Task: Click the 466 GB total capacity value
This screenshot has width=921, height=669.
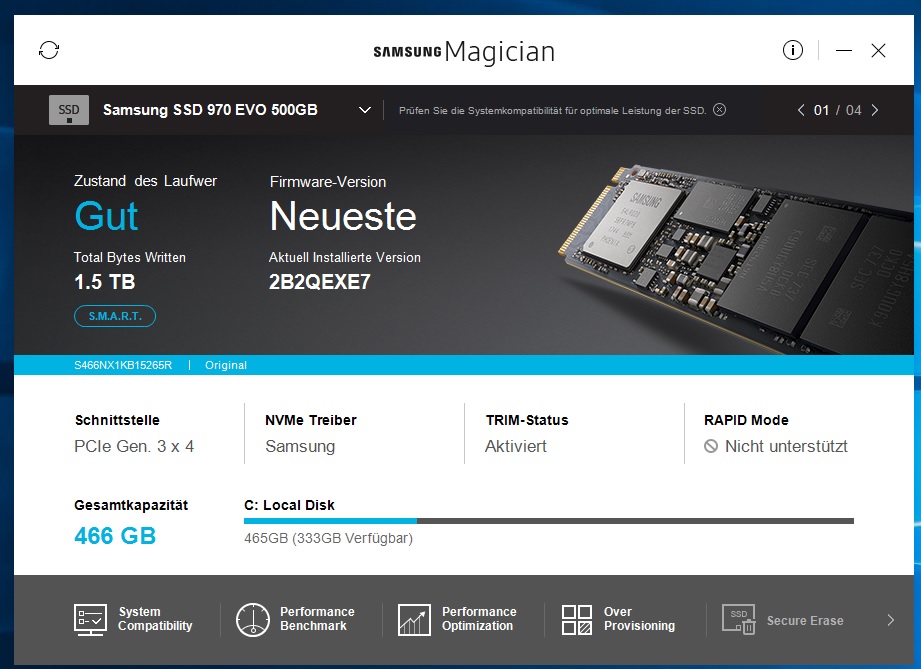Action: pos(115,536)
